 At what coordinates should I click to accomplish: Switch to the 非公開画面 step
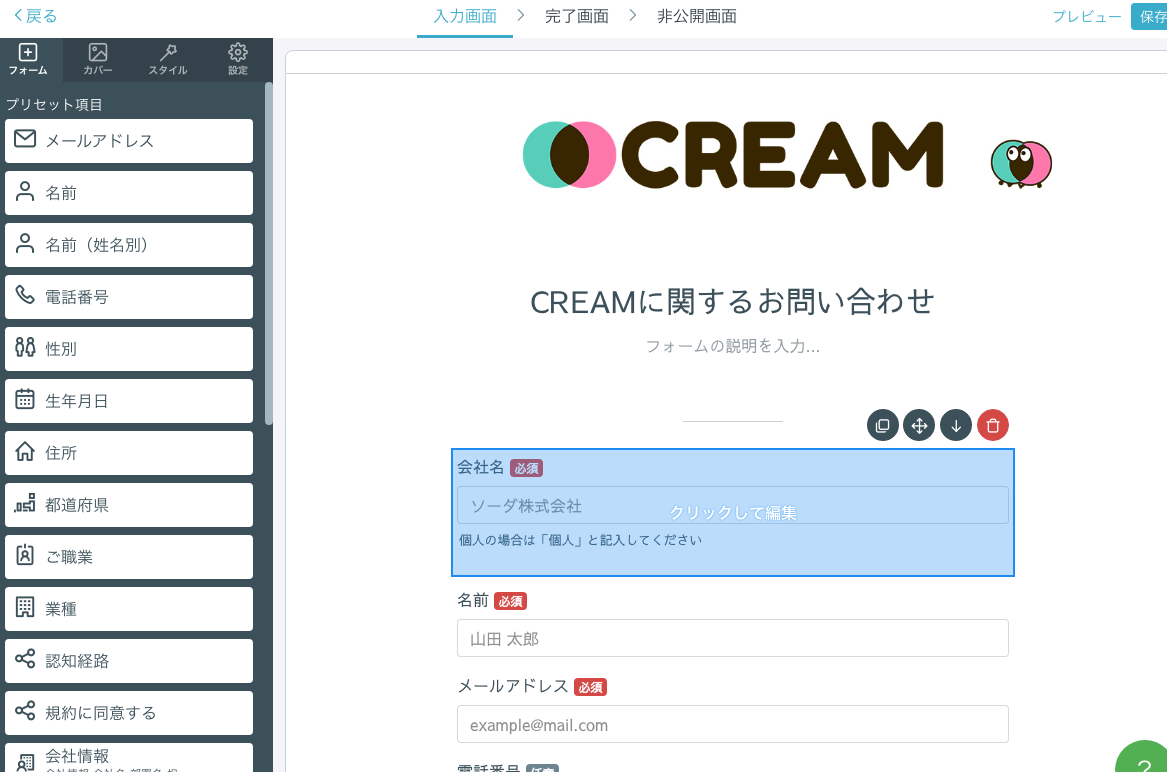point(697,16)
